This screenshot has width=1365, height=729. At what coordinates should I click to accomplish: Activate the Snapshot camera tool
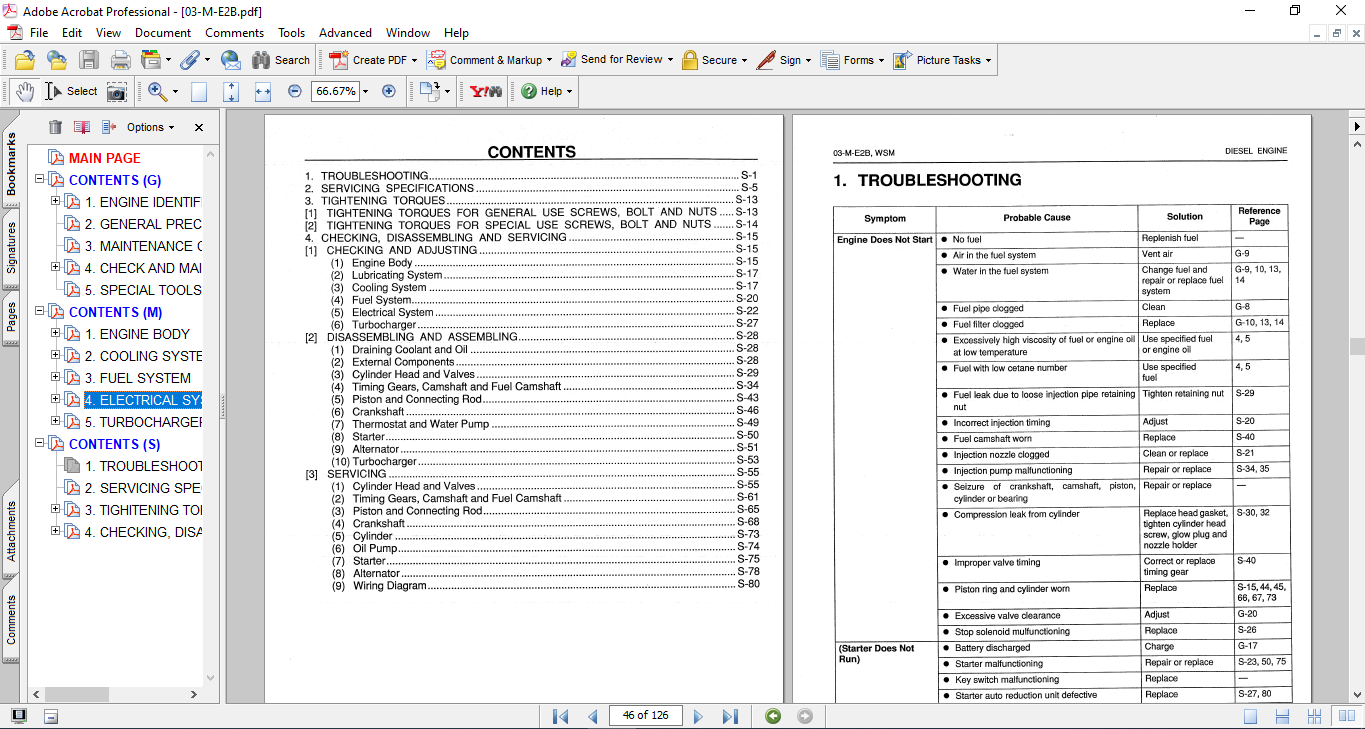(117, 91)
